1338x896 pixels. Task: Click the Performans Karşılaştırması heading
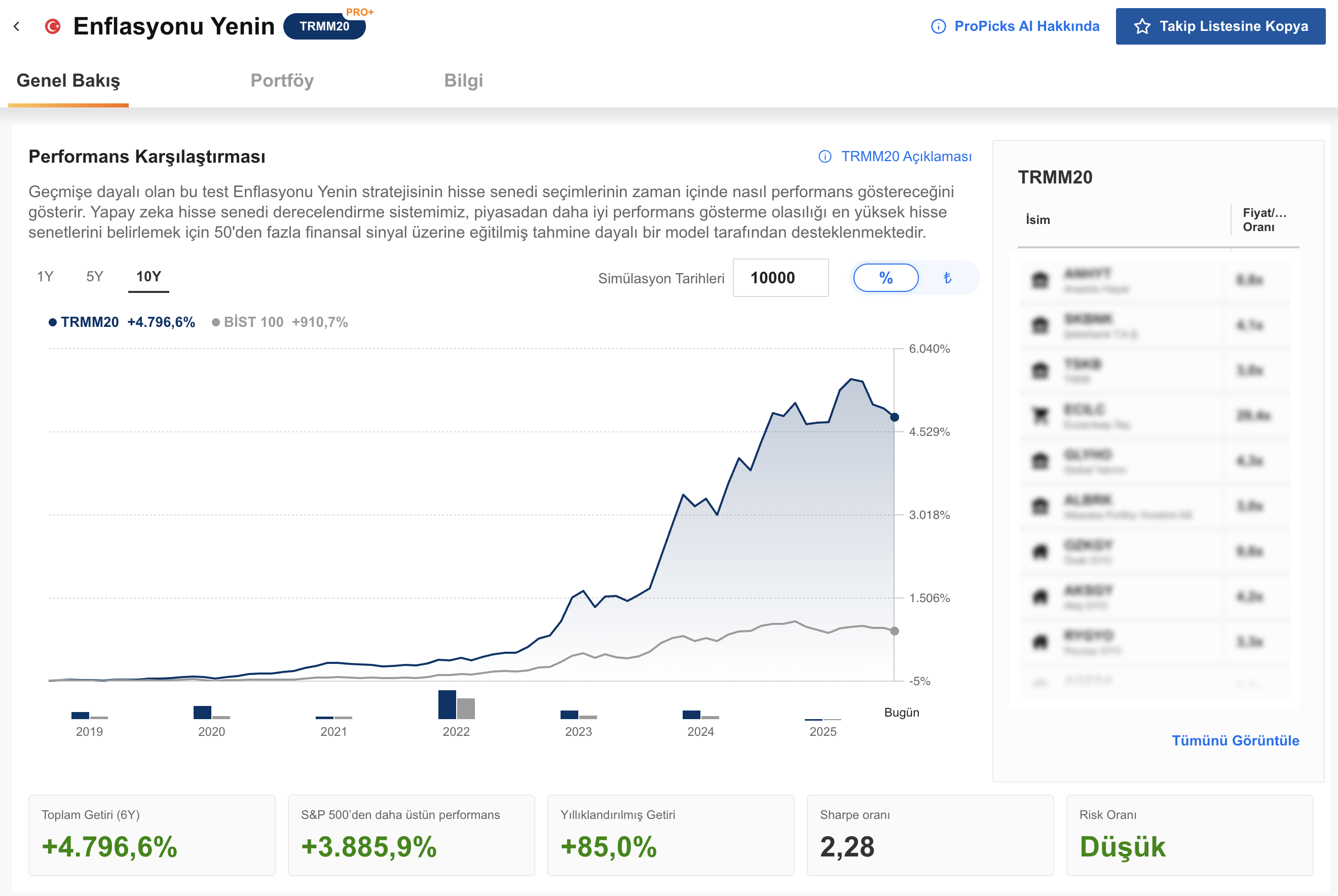coord(147,157)
